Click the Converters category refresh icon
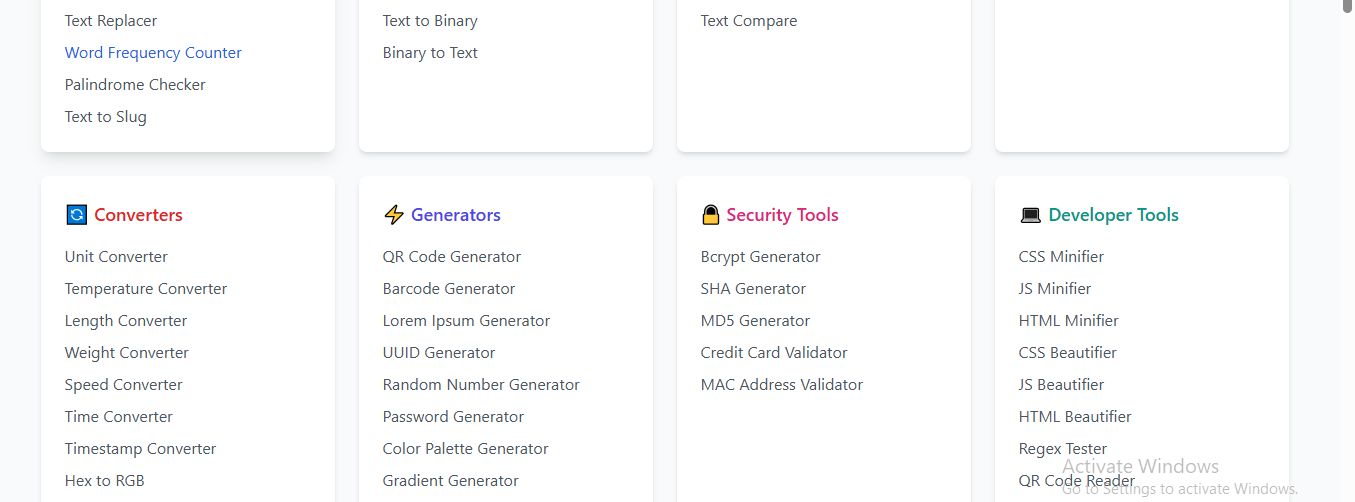This screenshot has width=1355, height=502. pyautogui.click(x=76, y=215)
